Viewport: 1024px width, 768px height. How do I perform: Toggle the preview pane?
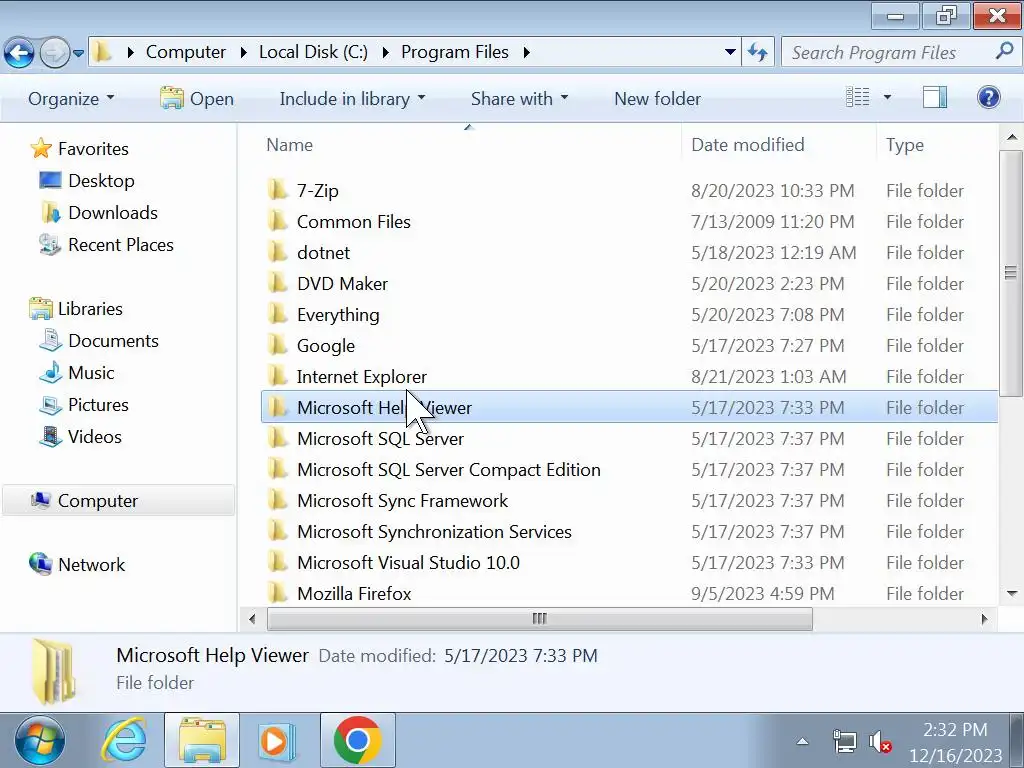tap(935, 97)
